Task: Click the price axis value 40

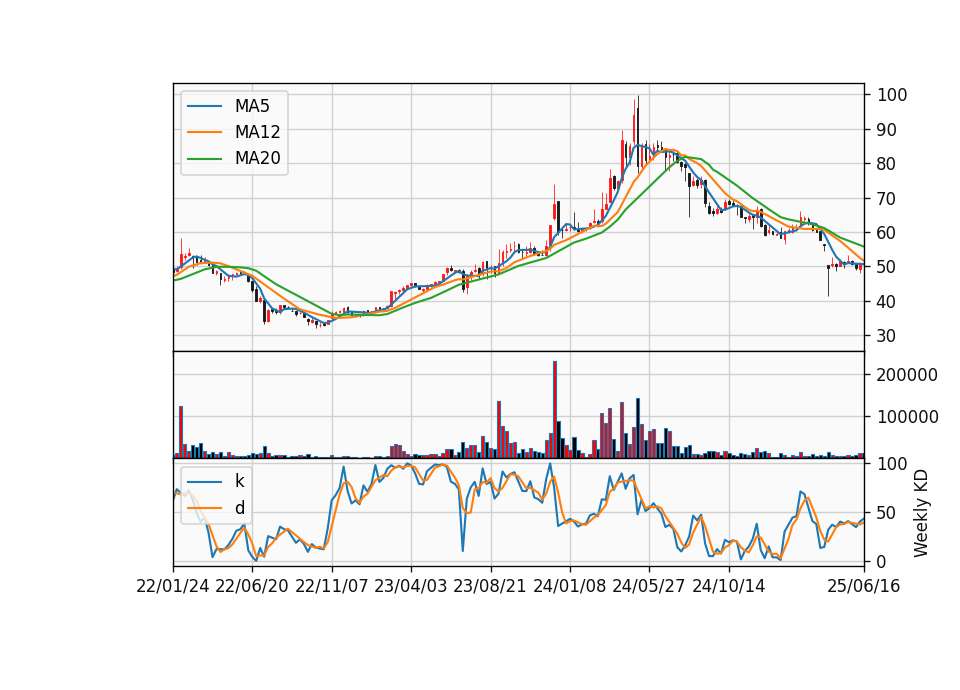Action: [887, 301]
